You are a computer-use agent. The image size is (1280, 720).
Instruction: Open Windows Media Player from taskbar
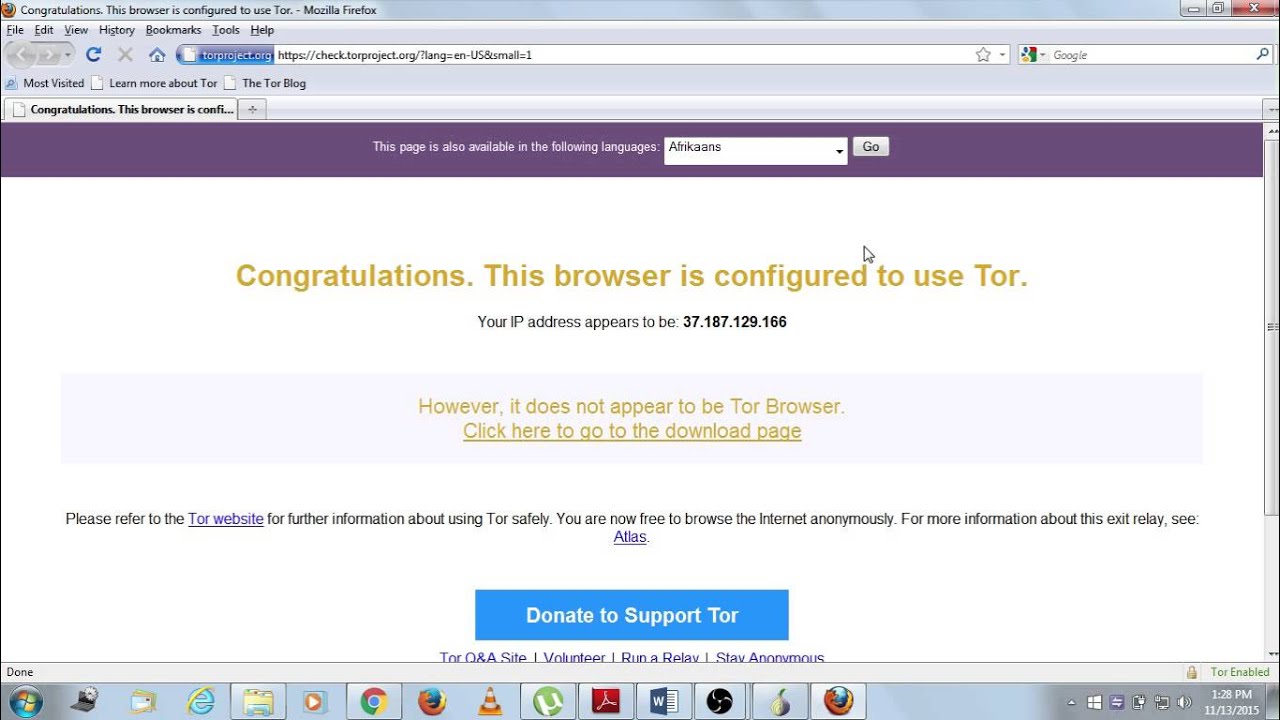click(x=314, y=701)
